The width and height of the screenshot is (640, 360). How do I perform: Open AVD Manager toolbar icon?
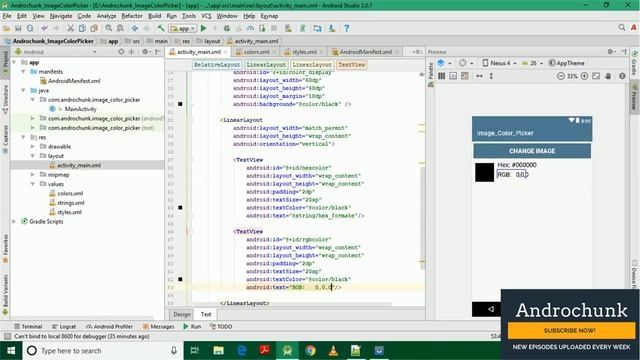[x=288, y=29]
